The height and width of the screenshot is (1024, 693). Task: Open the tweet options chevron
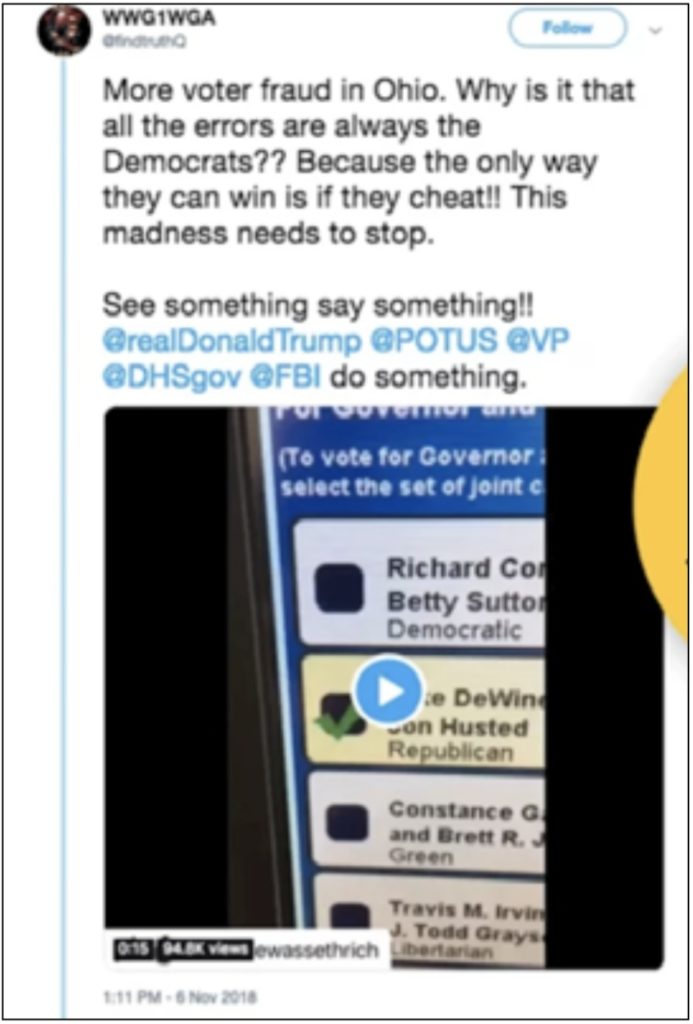656,29
